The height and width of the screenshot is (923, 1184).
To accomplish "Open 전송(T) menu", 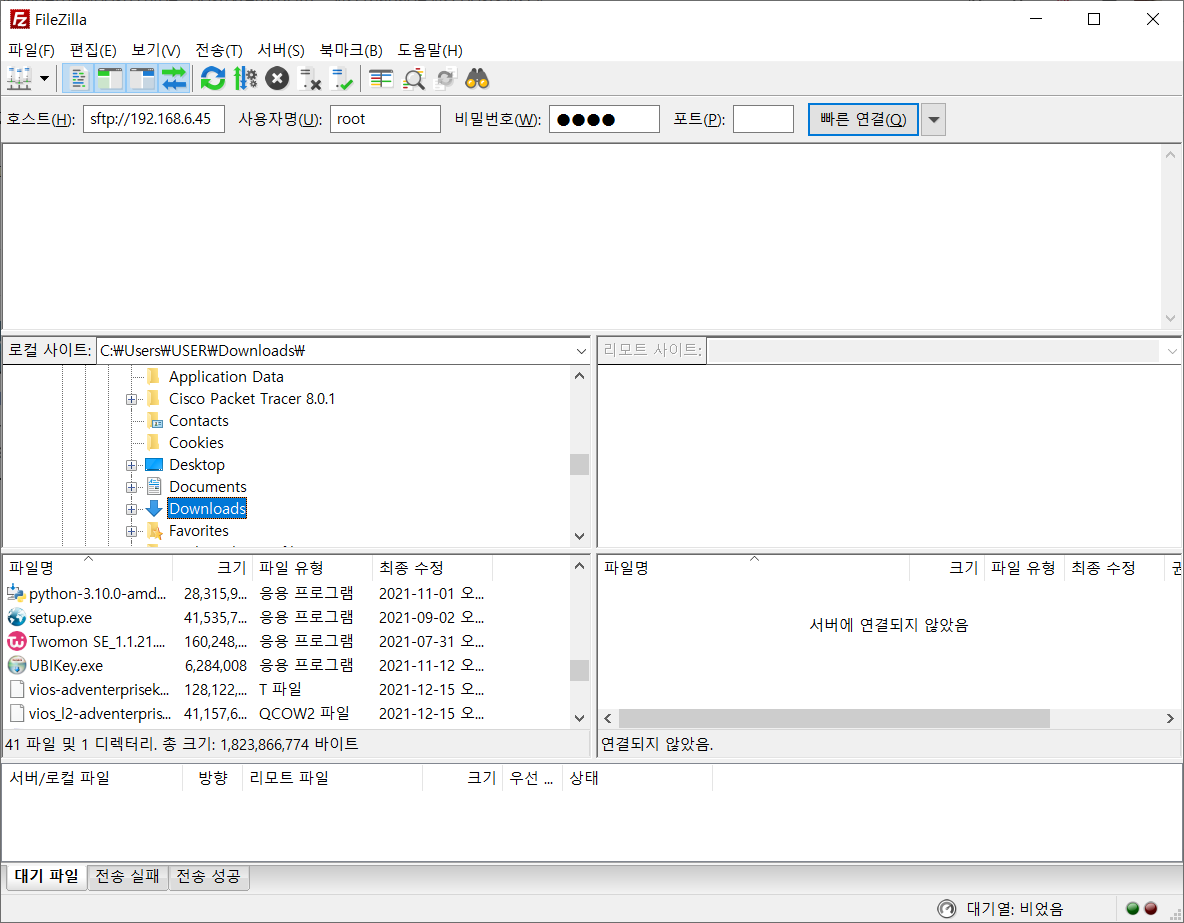I will 219,50.
